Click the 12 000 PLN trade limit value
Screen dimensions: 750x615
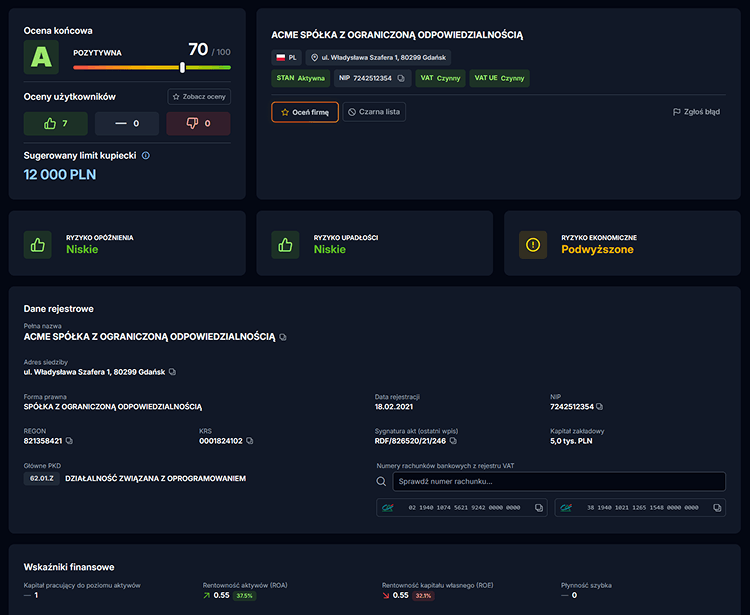coord(60,175)
